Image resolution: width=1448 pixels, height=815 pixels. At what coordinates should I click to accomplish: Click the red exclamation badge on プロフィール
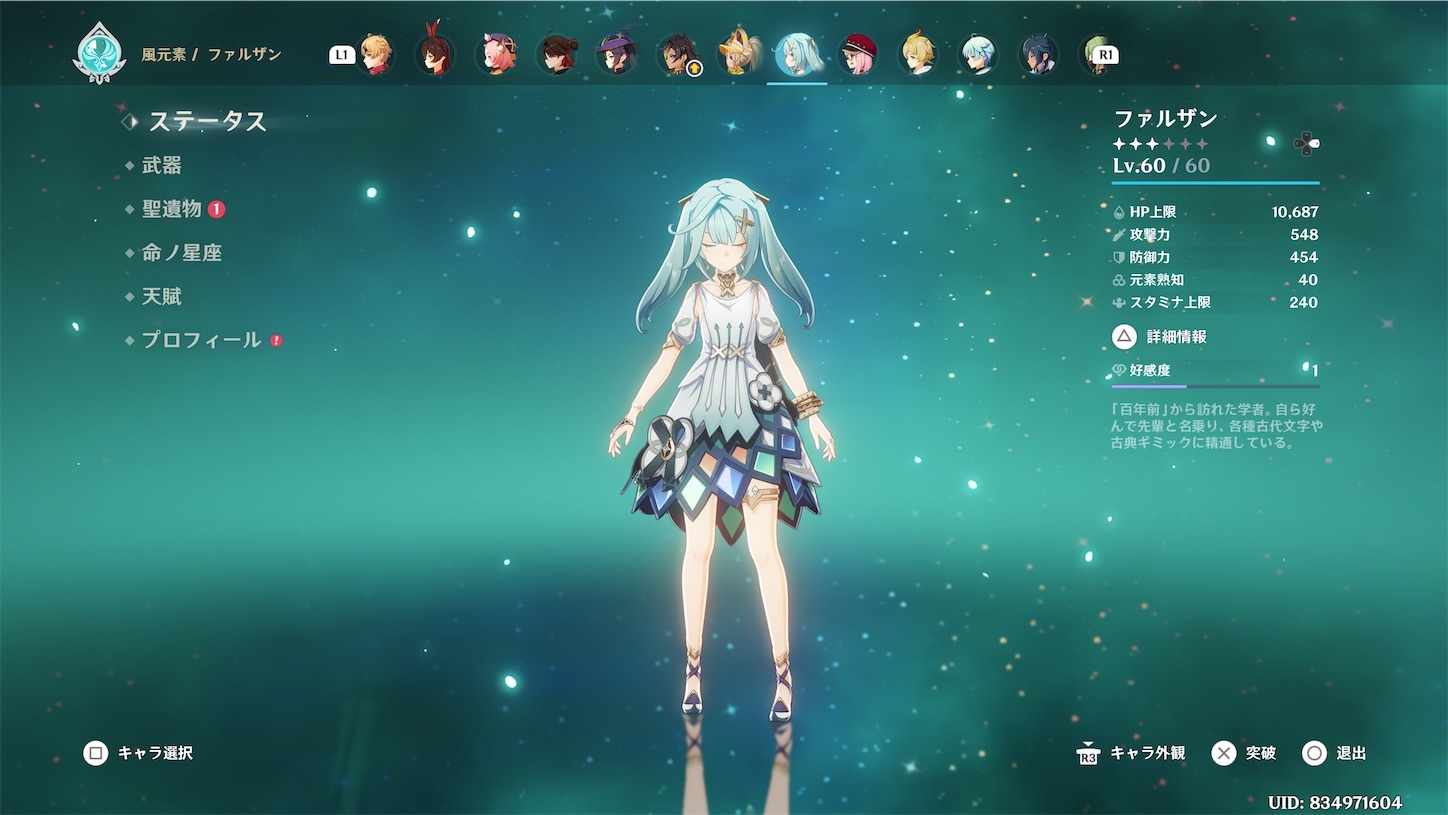[276, 340]
